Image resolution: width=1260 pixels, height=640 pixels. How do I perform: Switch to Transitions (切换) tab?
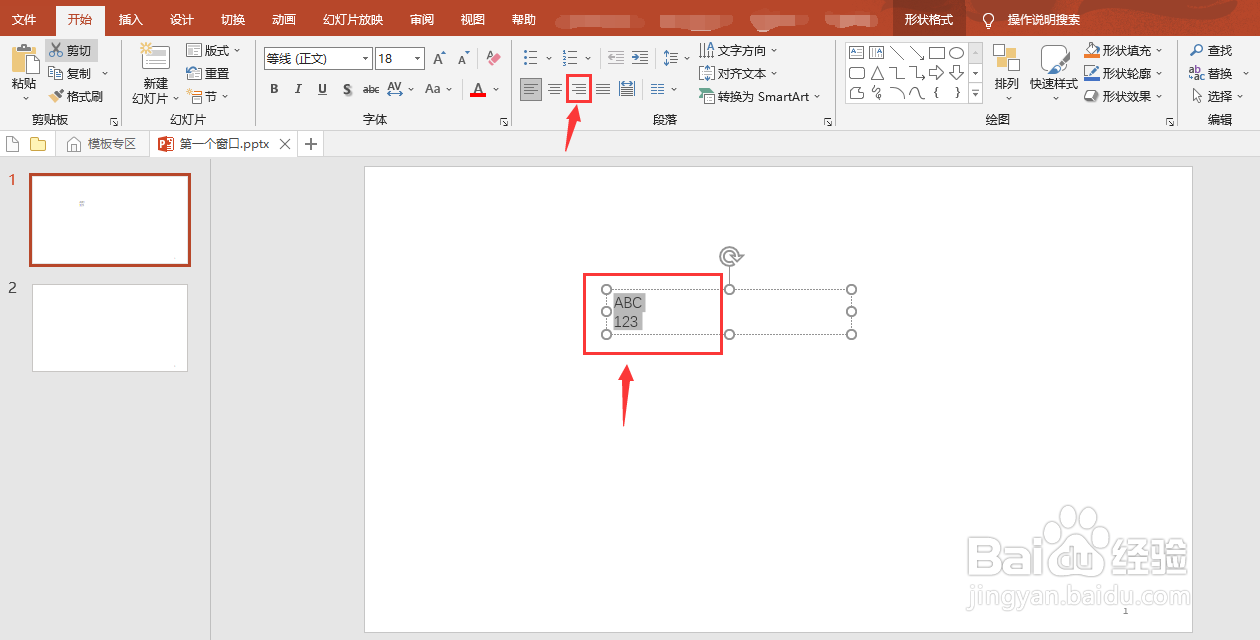tap(233, 20)
